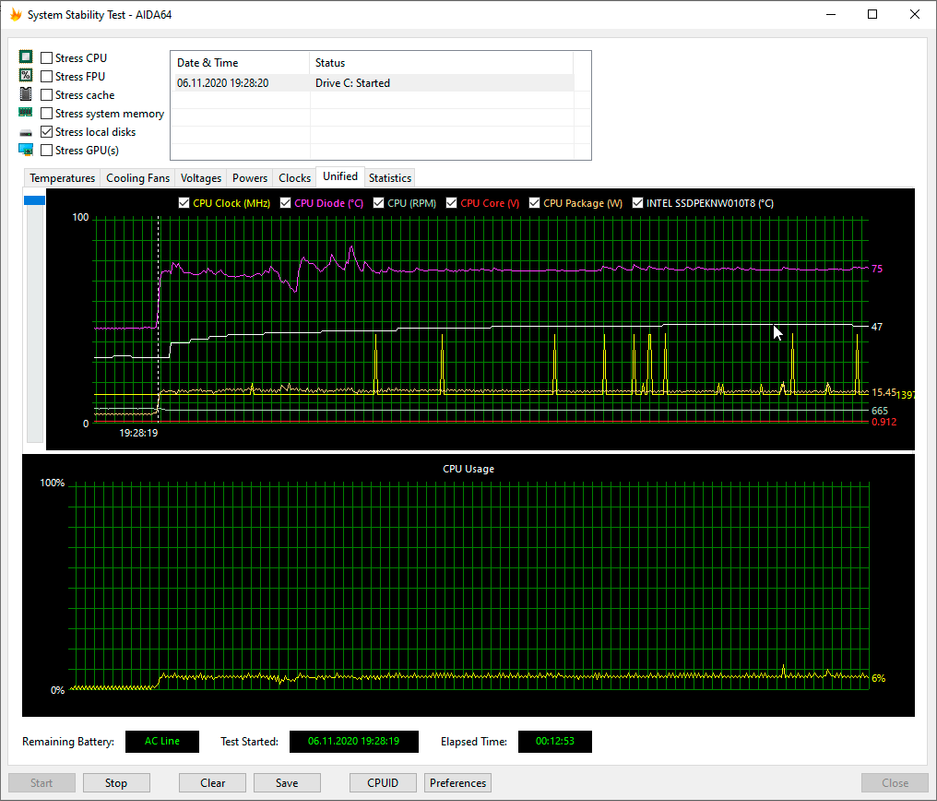The image size is (937, 801).
Task: Hide the CPU Clock (MHz) graph line
Action: point(184,203)
